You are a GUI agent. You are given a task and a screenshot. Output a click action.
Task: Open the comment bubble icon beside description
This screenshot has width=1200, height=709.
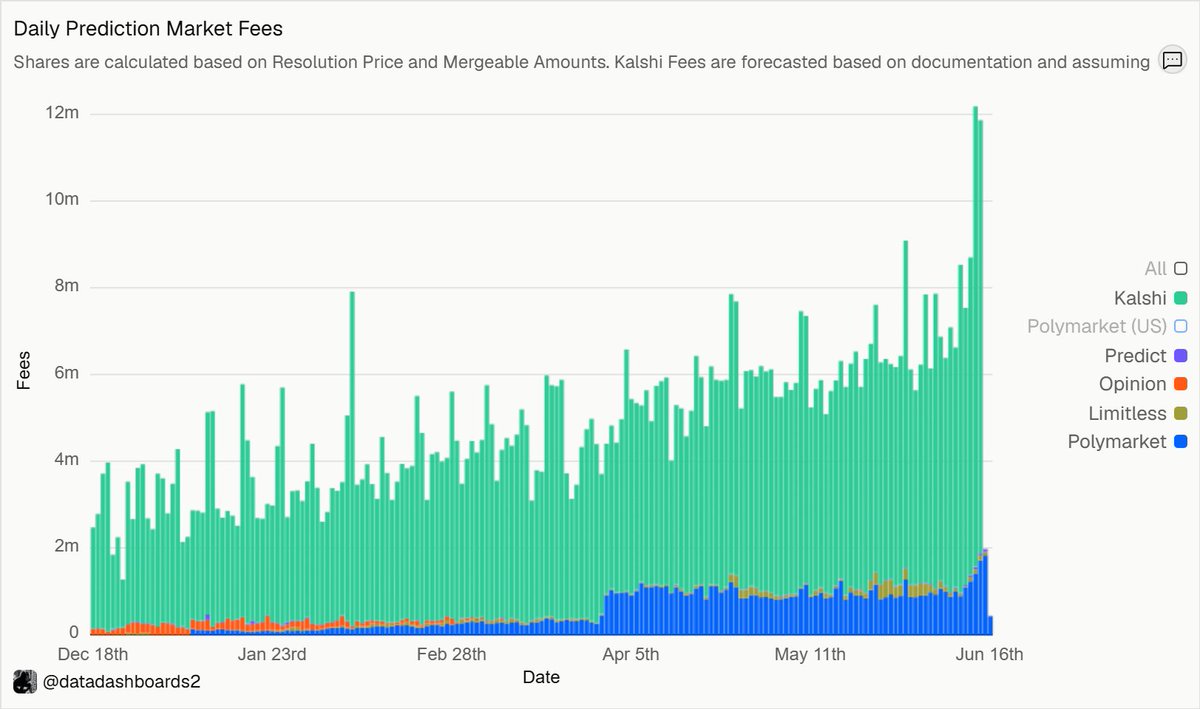pos(1172,60)
